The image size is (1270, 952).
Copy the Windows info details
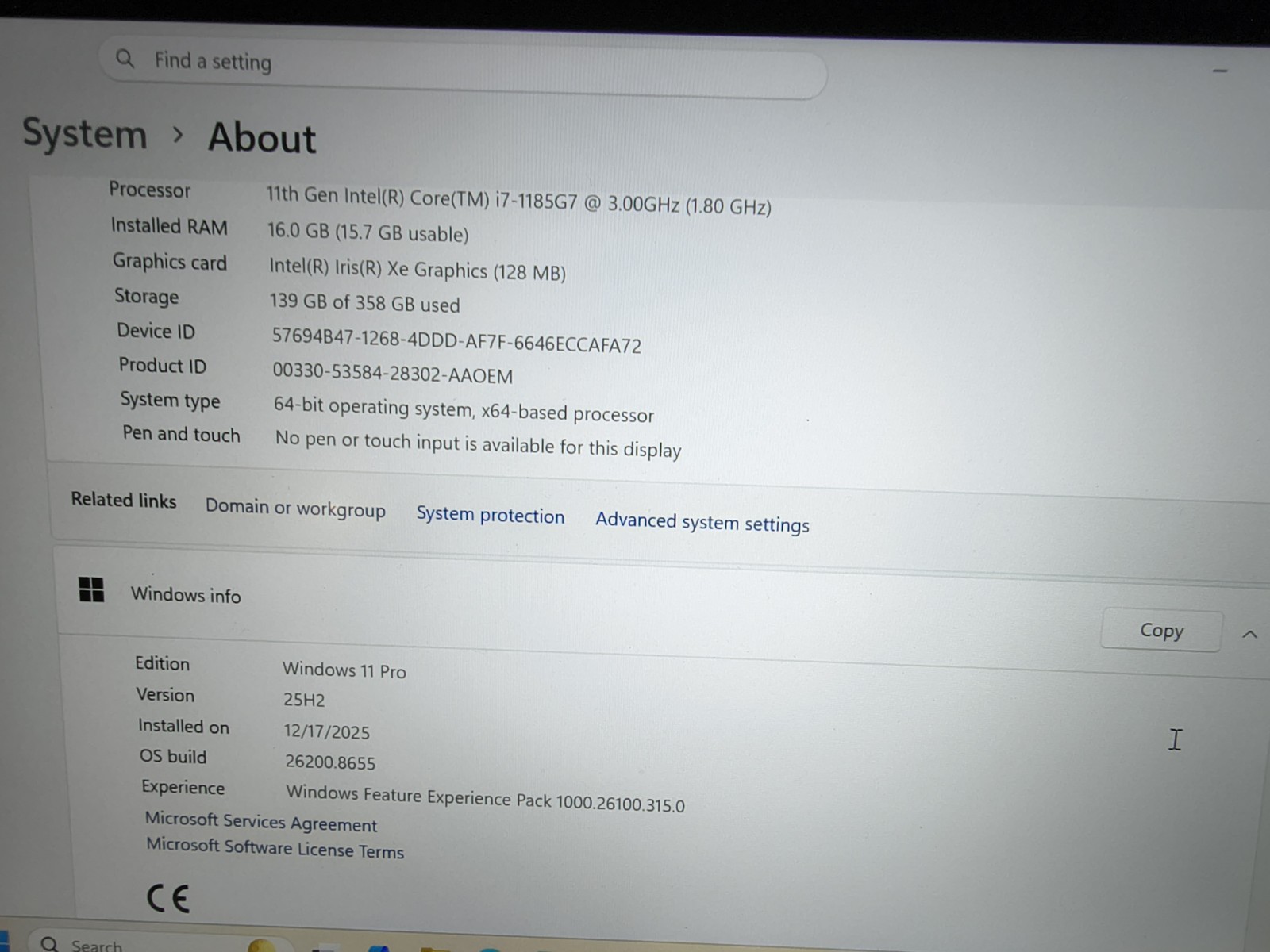pos(1161,631)
